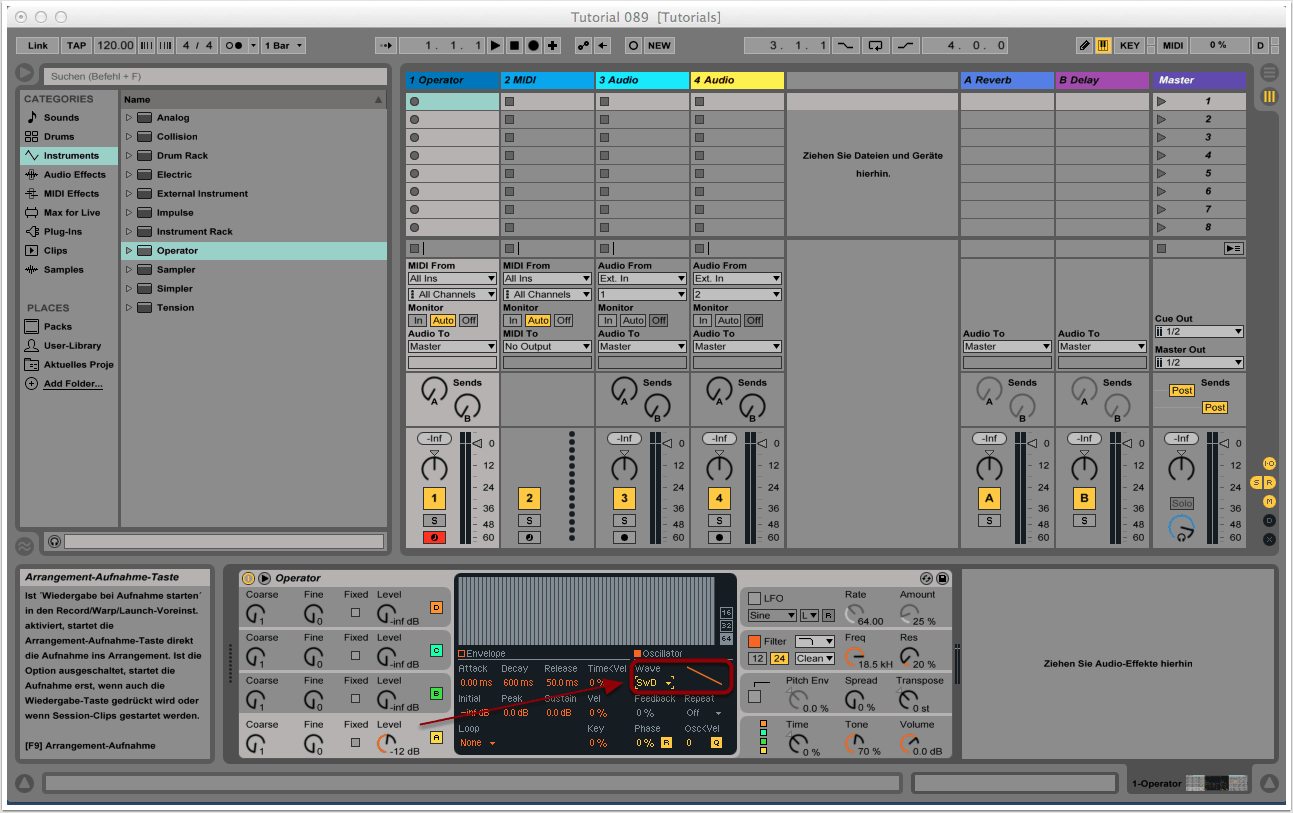Viewport: 1293px width, 813px height.
Task: Open the Wave dropdown showing SwD
Action: click(x=655, y=682)
